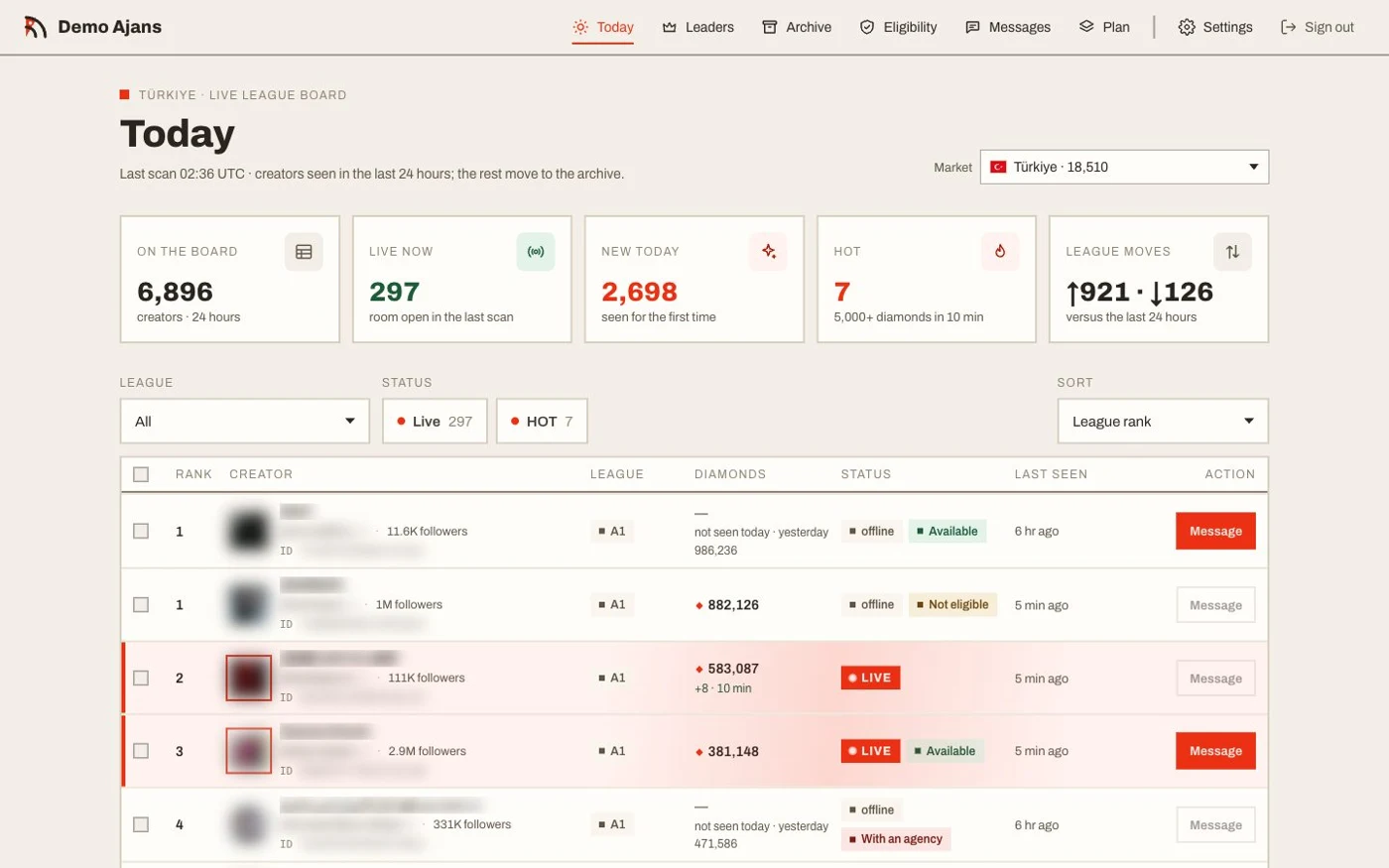The image size is (1389, 868).
Task: Click the LIVE badge in rank 2 row
Action: (870, 678)
